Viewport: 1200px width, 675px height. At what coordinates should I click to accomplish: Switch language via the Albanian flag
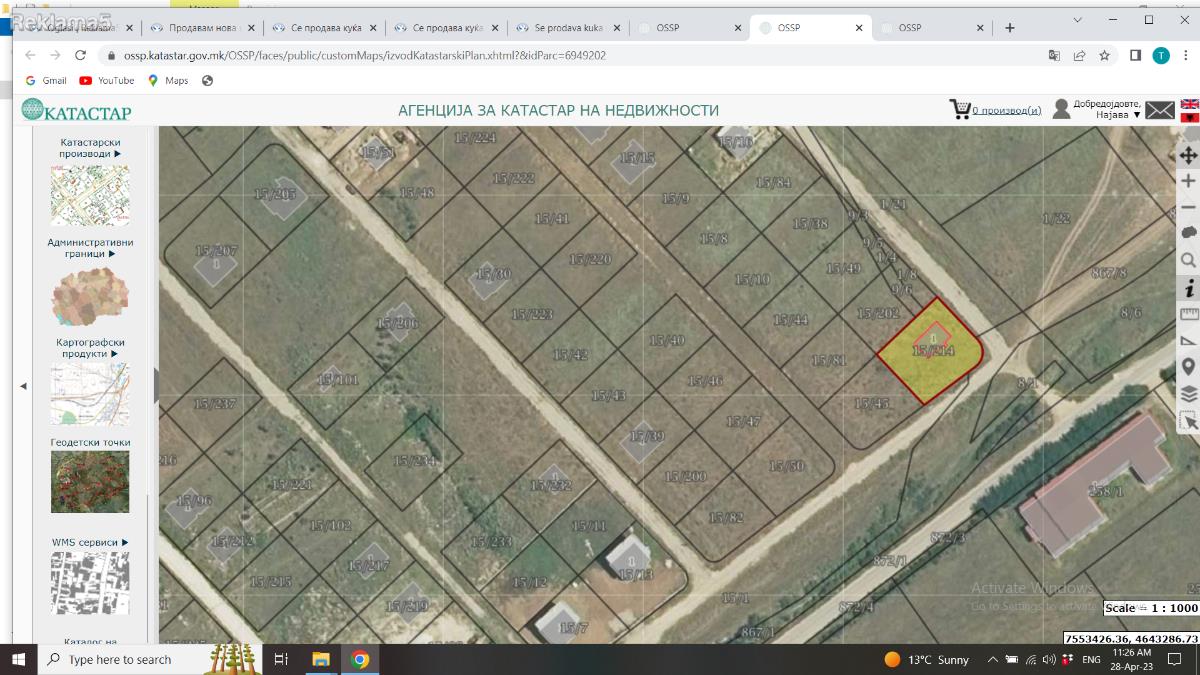(1190, 117)
